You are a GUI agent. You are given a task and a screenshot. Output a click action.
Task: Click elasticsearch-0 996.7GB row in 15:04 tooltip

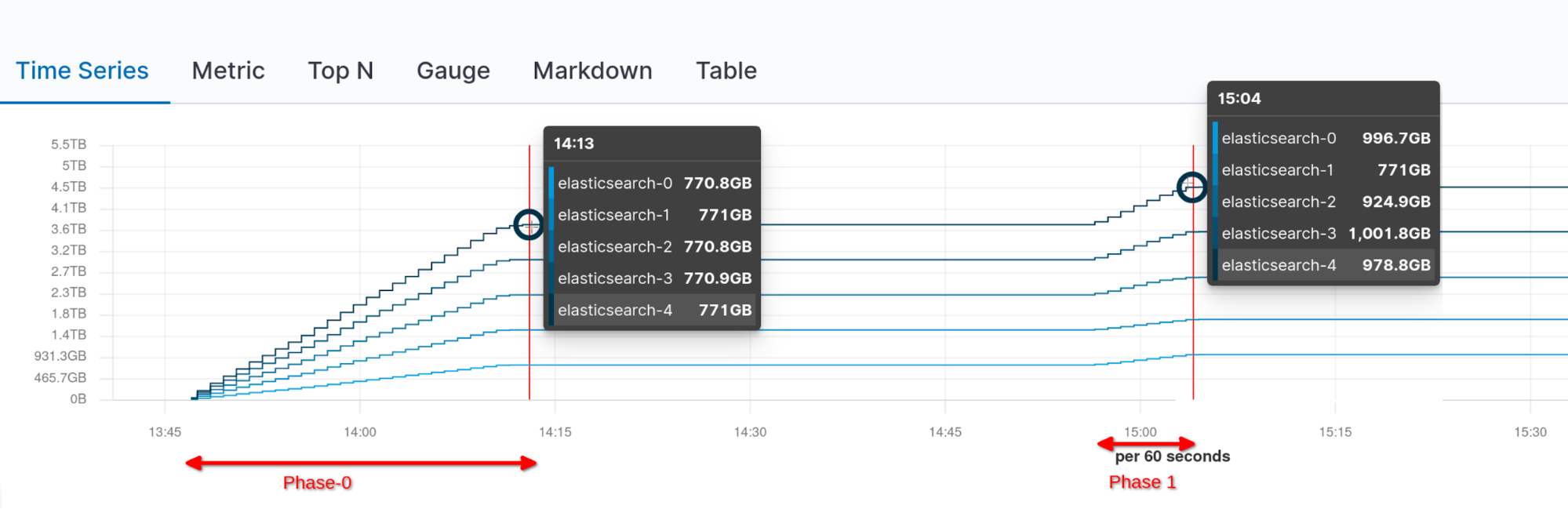(x=1323, y=138)
